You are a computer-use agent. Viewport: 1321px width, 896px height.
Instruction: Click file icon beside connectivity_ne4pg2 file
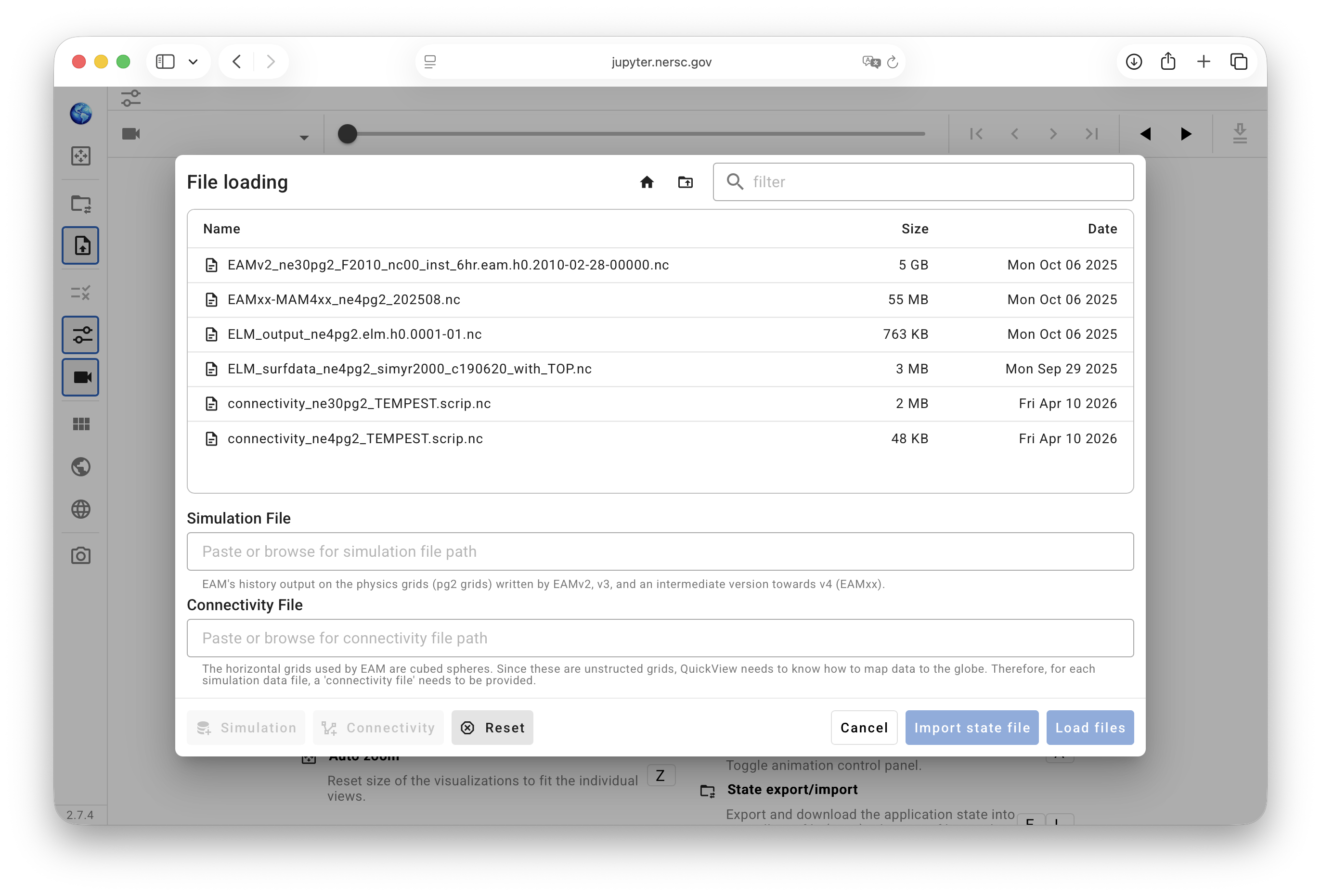(211, 439)
